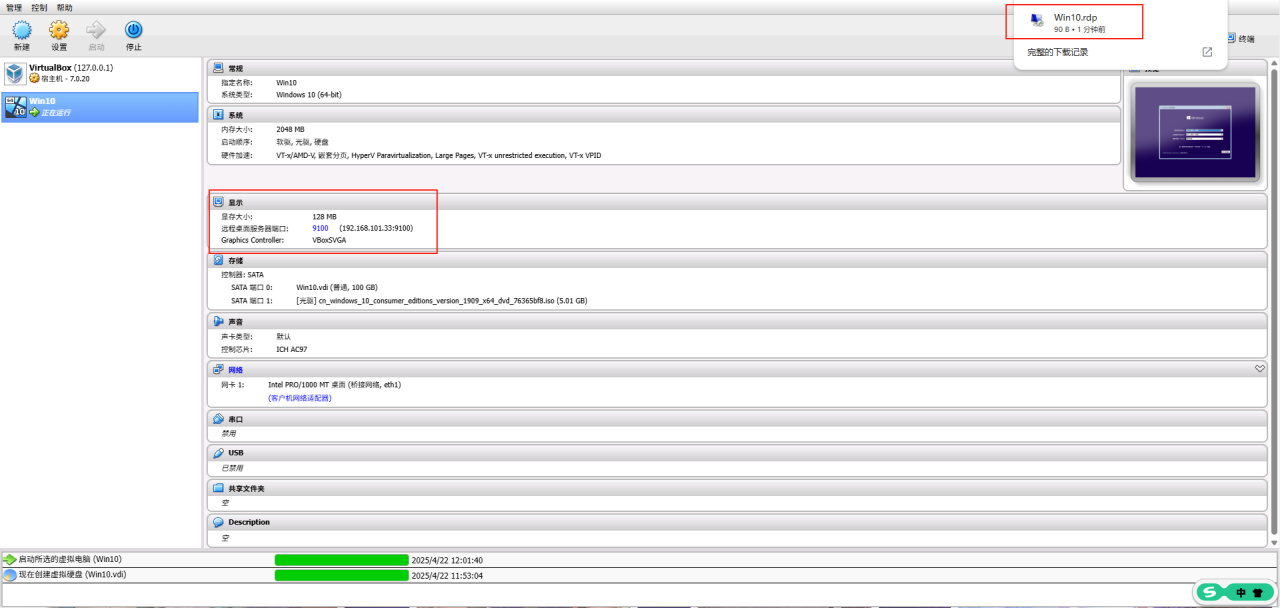The image size is (1280, 608).
Task: Click the shirt skin icon in input bar
Action: pyautogui.click(x=1259, y=592)
